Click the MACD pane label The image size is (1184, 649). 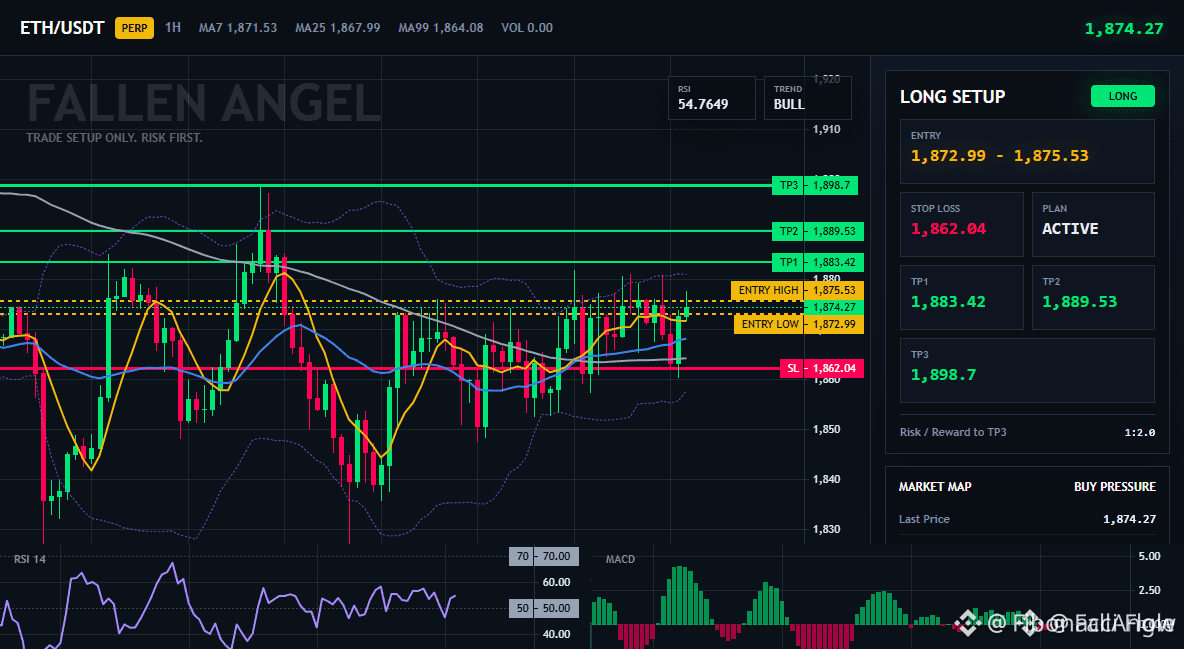pos(620,559)
